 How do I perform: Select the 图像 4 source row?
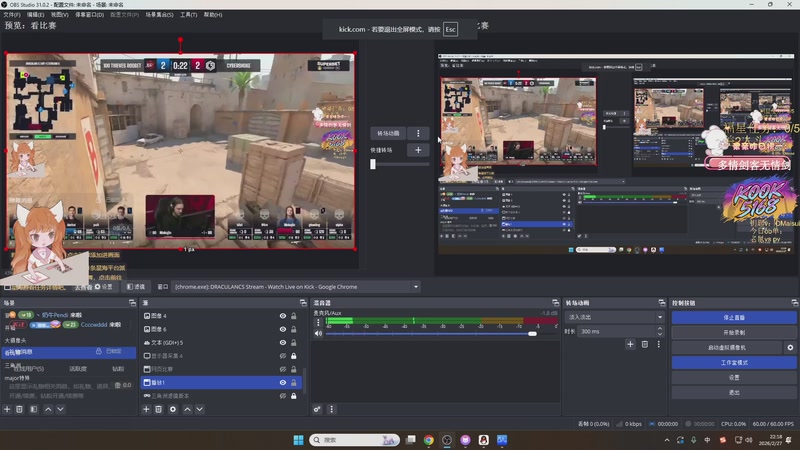(221, 316)
